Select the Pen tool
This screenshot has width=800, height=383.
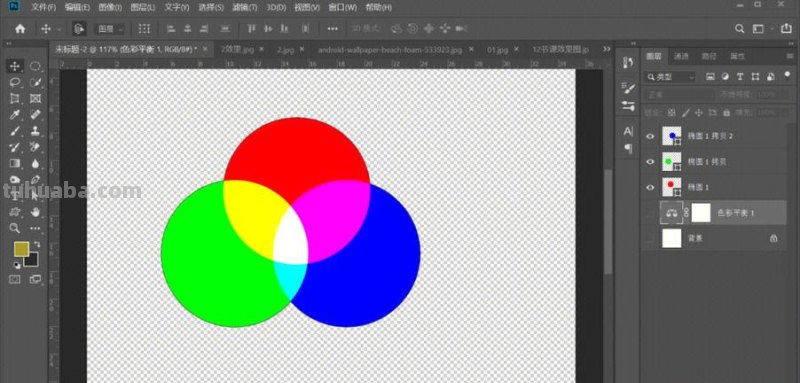(35, 180)
